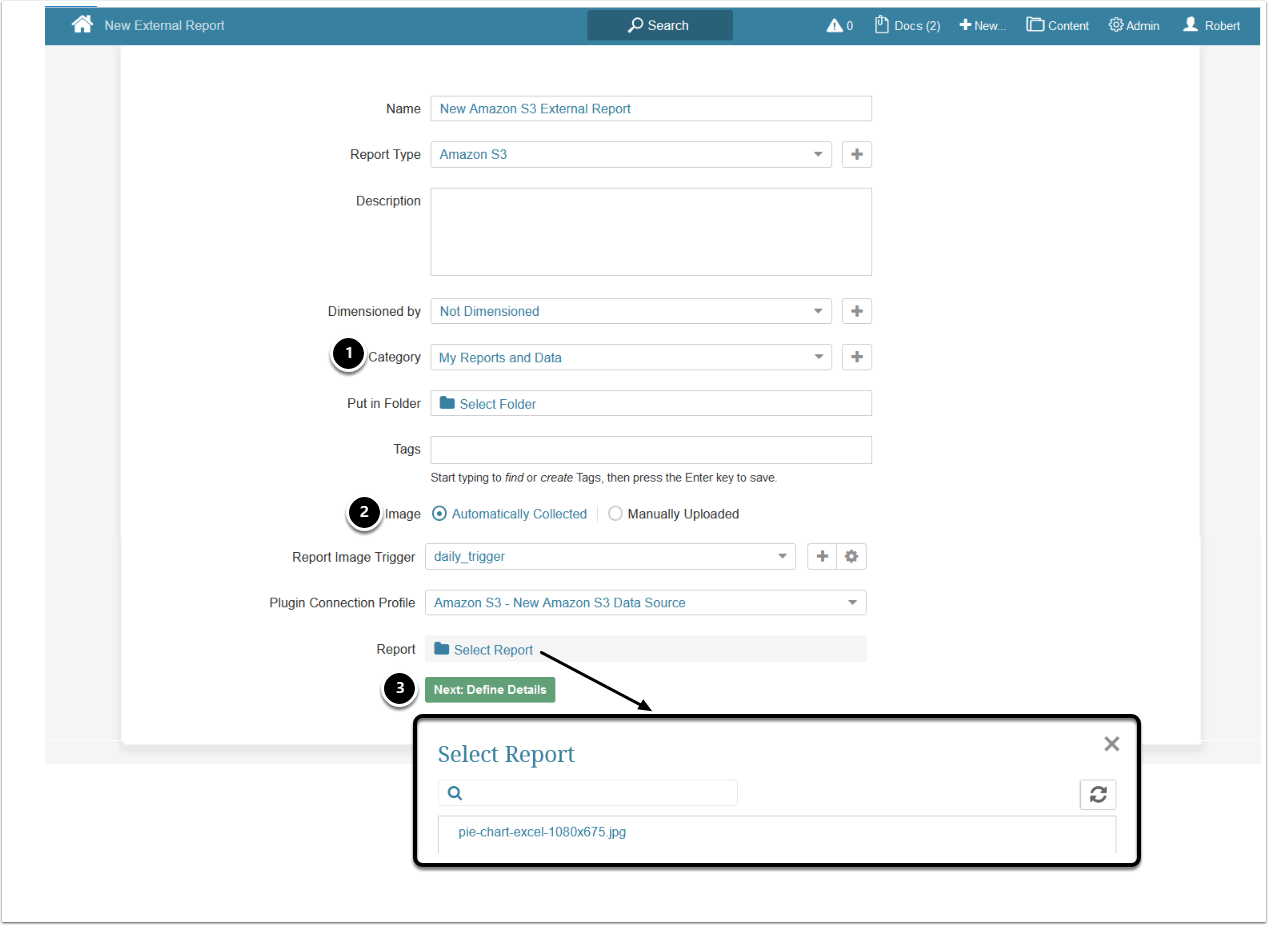
Task: Edit the Name field
Action: (x=651, y=108)
